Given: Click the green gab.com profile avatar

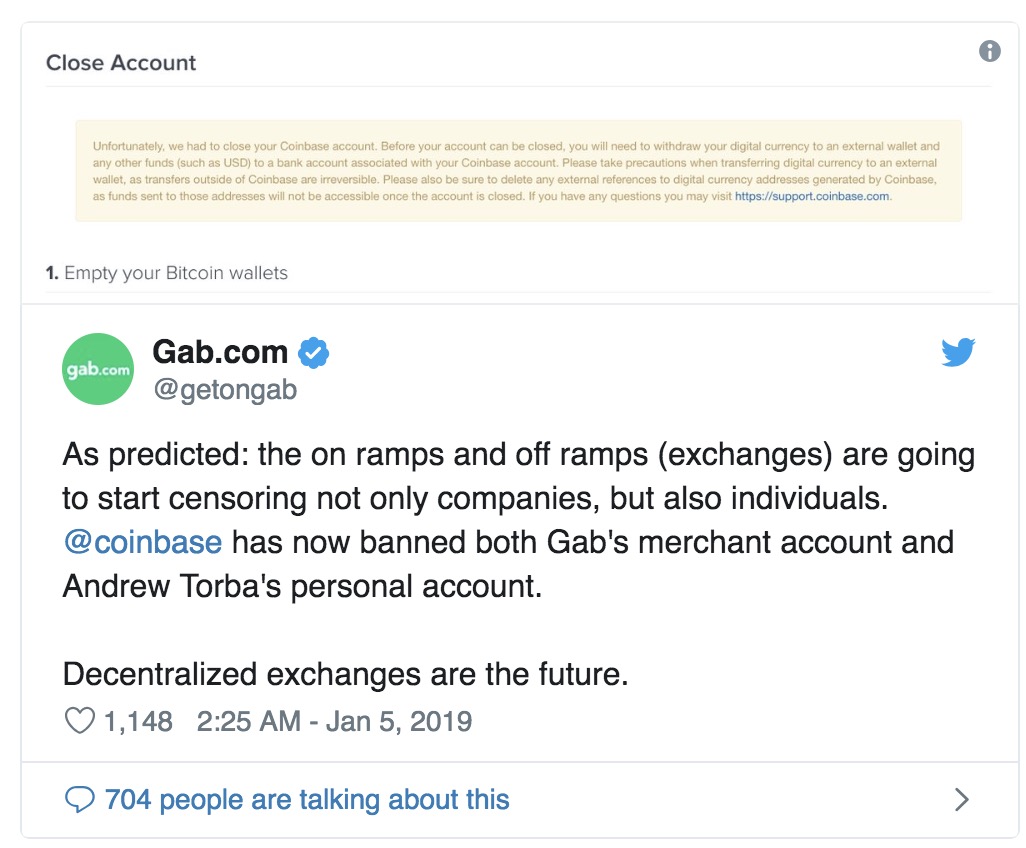Looking at the screenshot, I should [98, 369].
